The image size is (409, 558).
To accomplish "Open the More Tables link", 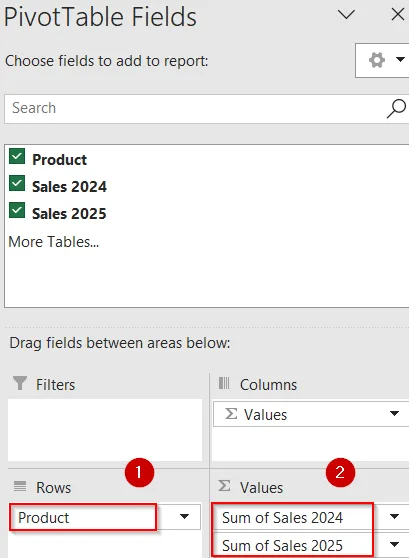I will [54, 242].
